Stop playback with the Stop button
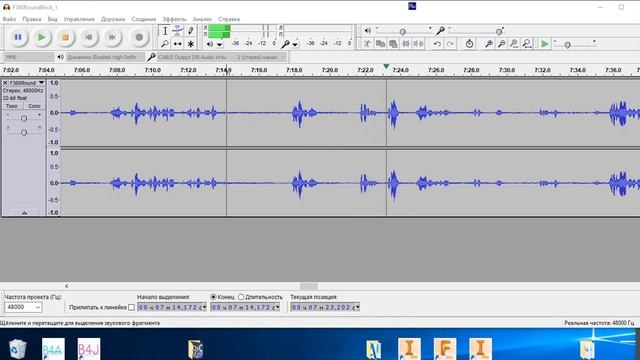640x360 pixels. click(65, 37)
